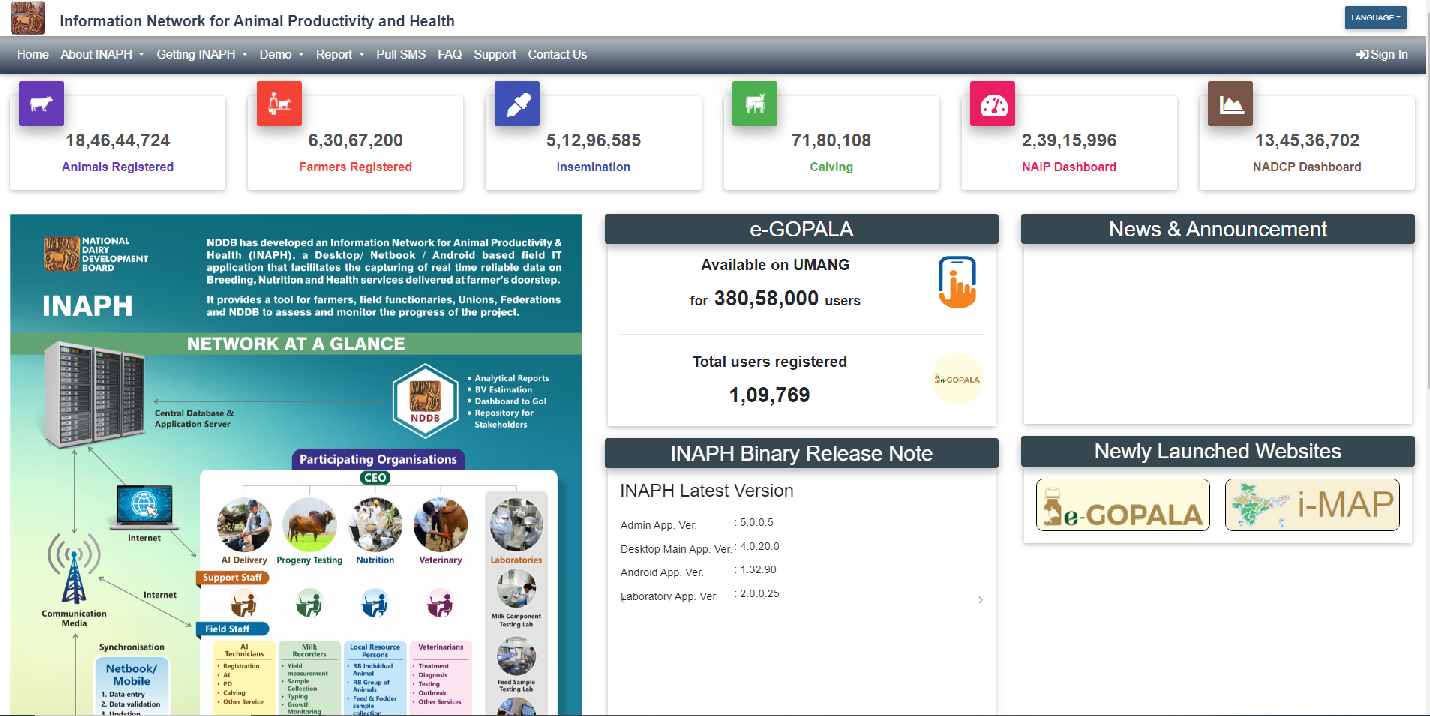1430x716 pixels.
Task: Click the Insemination label
Action: (594, 167)
